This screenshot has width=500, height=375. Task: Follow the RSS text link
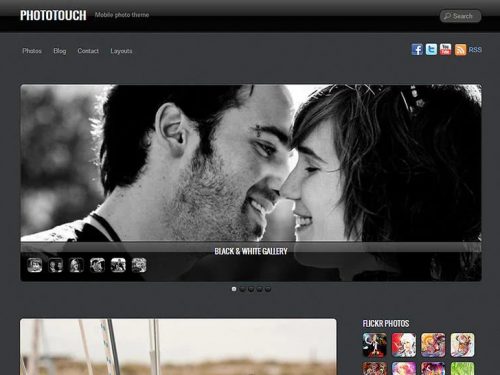(x=475, y=50)
